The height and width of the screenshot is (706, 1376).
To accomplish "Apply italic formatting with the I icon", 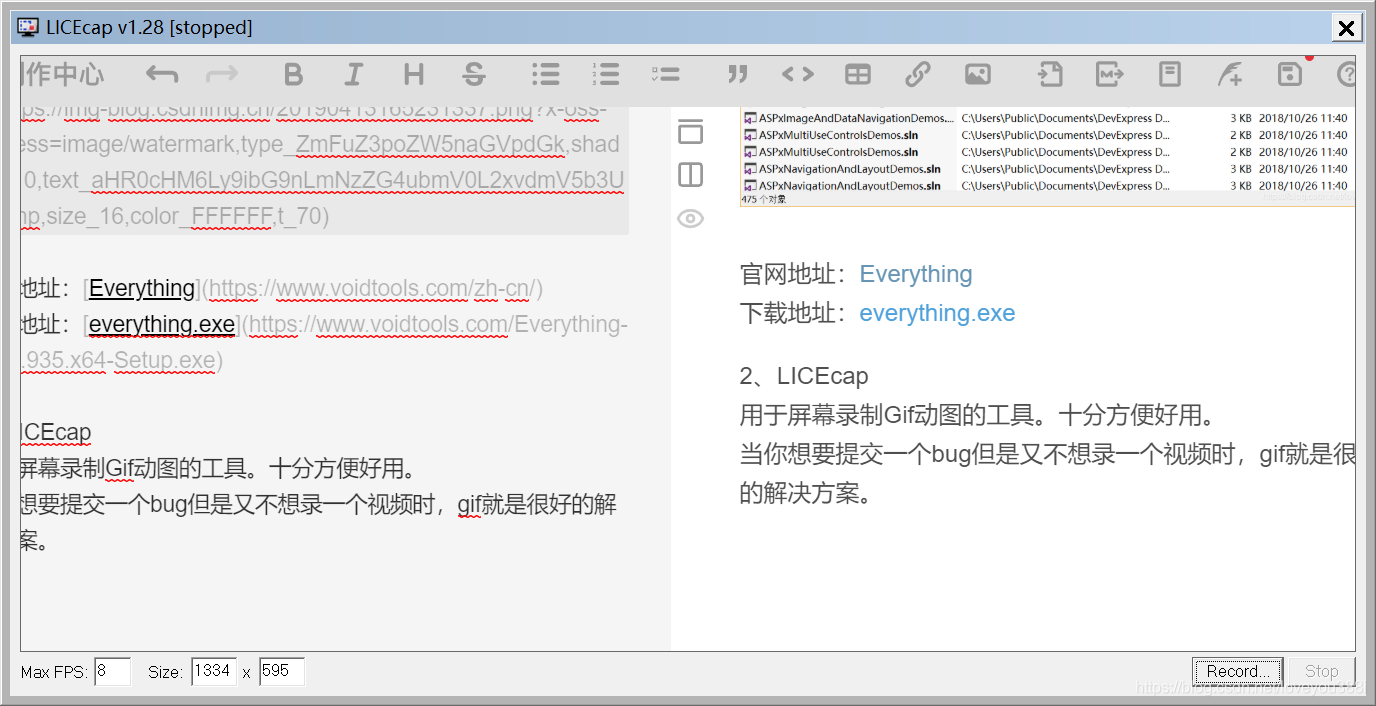I will pos(353,74).
